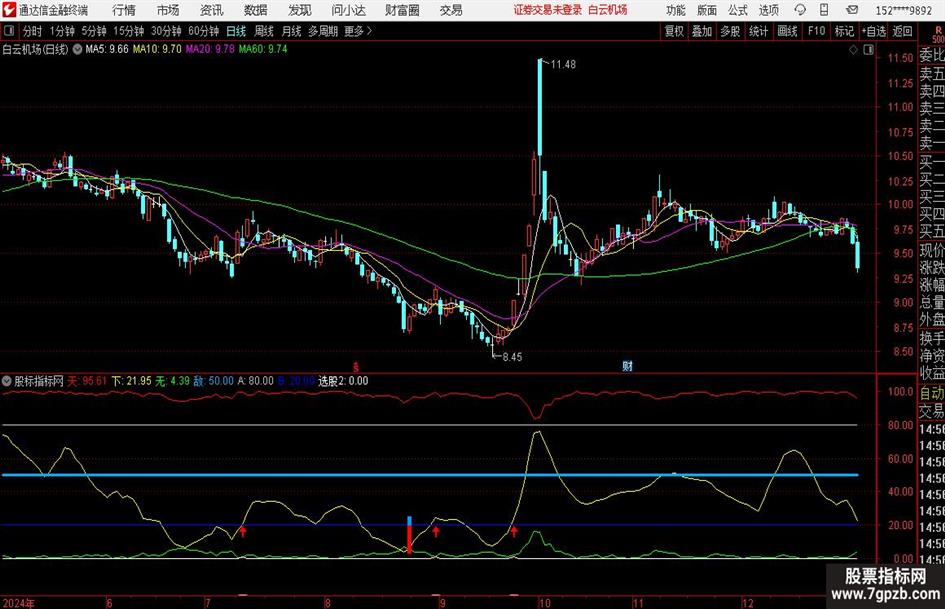Screen dimensions: 945x609
Task: Open the 市场 menu
Action: click(x=168, y=10)
